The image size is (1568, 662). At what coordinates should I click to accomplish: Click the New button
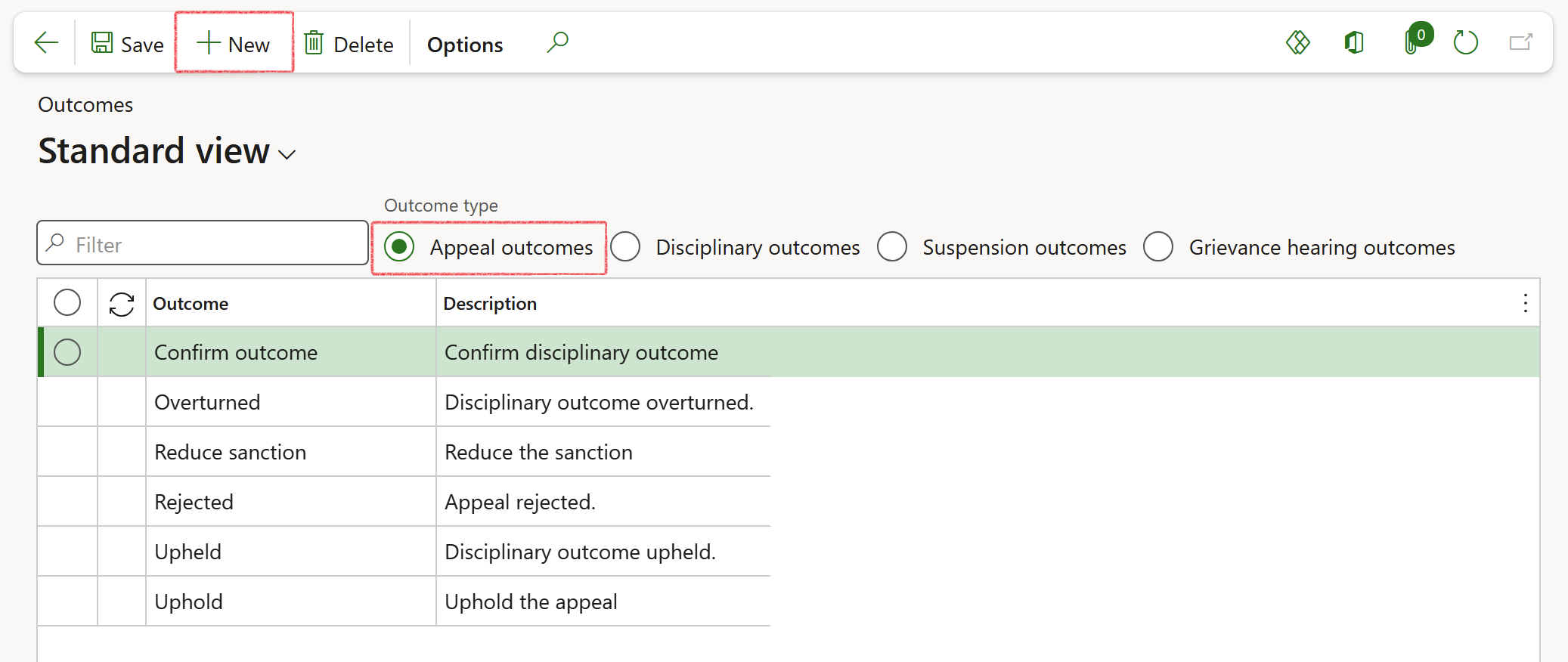click(x=234, y=44)
